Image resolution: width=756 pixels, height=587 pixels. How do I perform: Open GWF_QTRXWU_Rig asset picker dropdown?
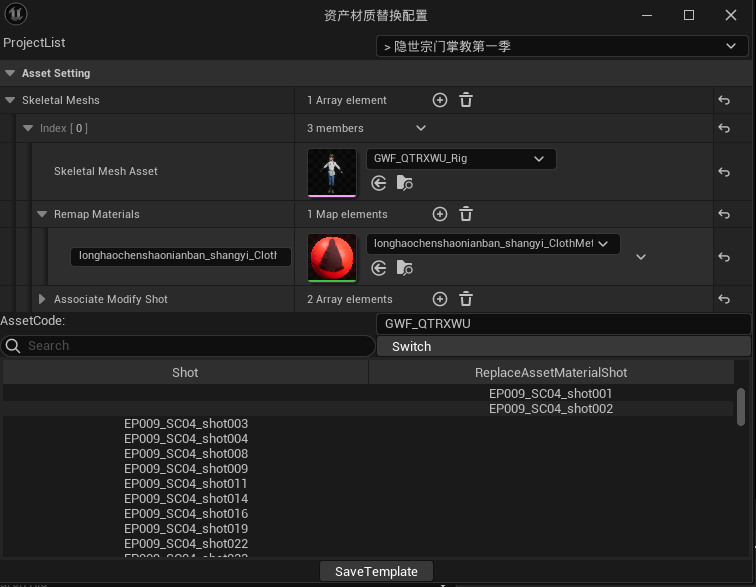461,159
